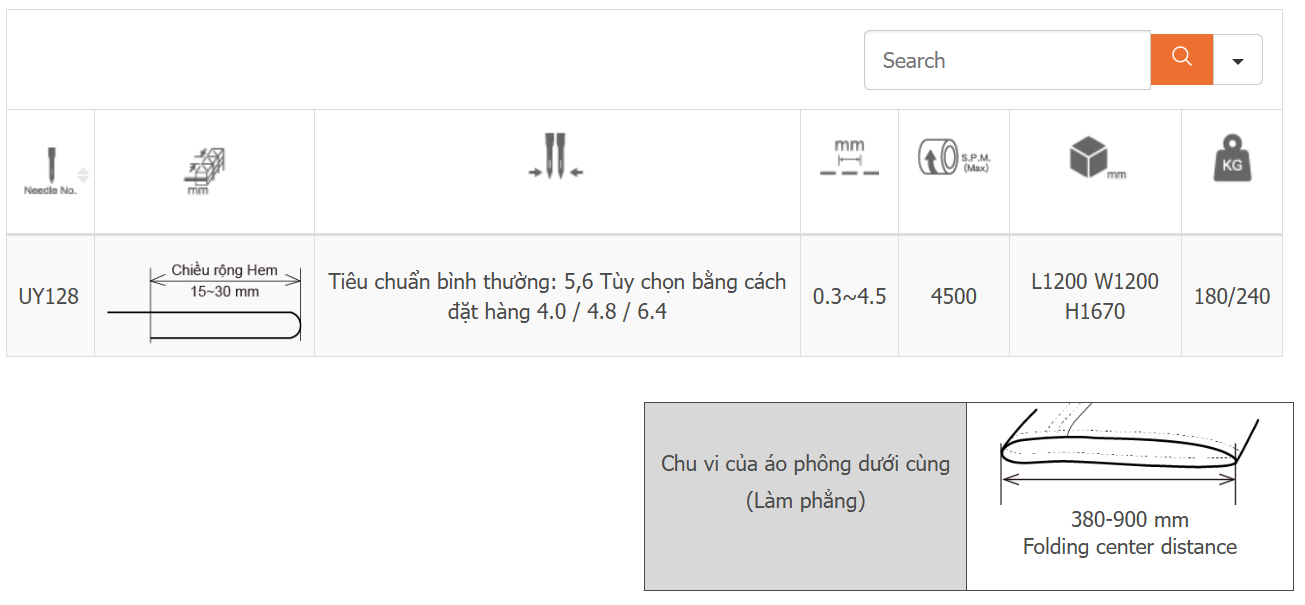Open the dropdown arrow beside search

[1237, 60]
